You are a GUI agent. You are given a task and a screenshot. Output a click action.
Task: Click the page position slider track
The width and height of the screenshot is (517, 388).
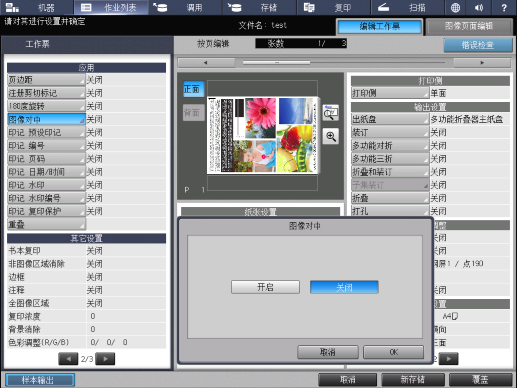(344, 62)
